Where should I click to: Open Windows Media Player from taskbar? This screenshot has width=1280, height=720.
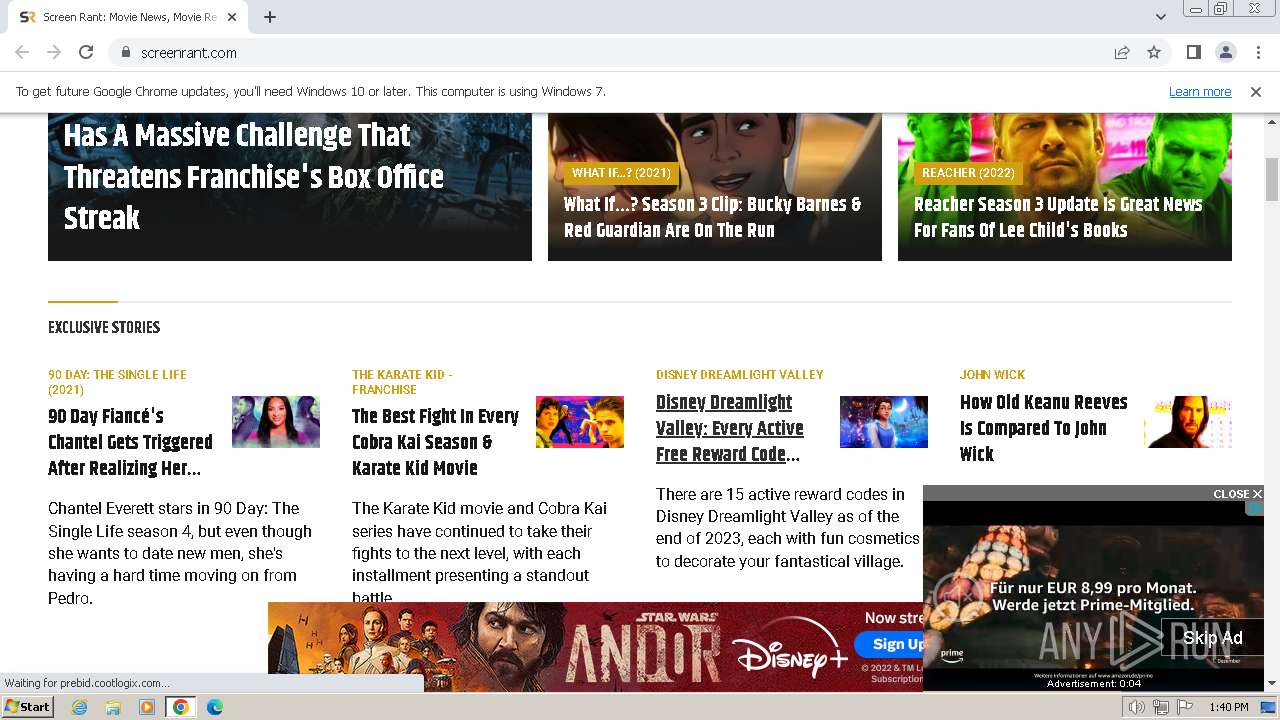[147, 707]
